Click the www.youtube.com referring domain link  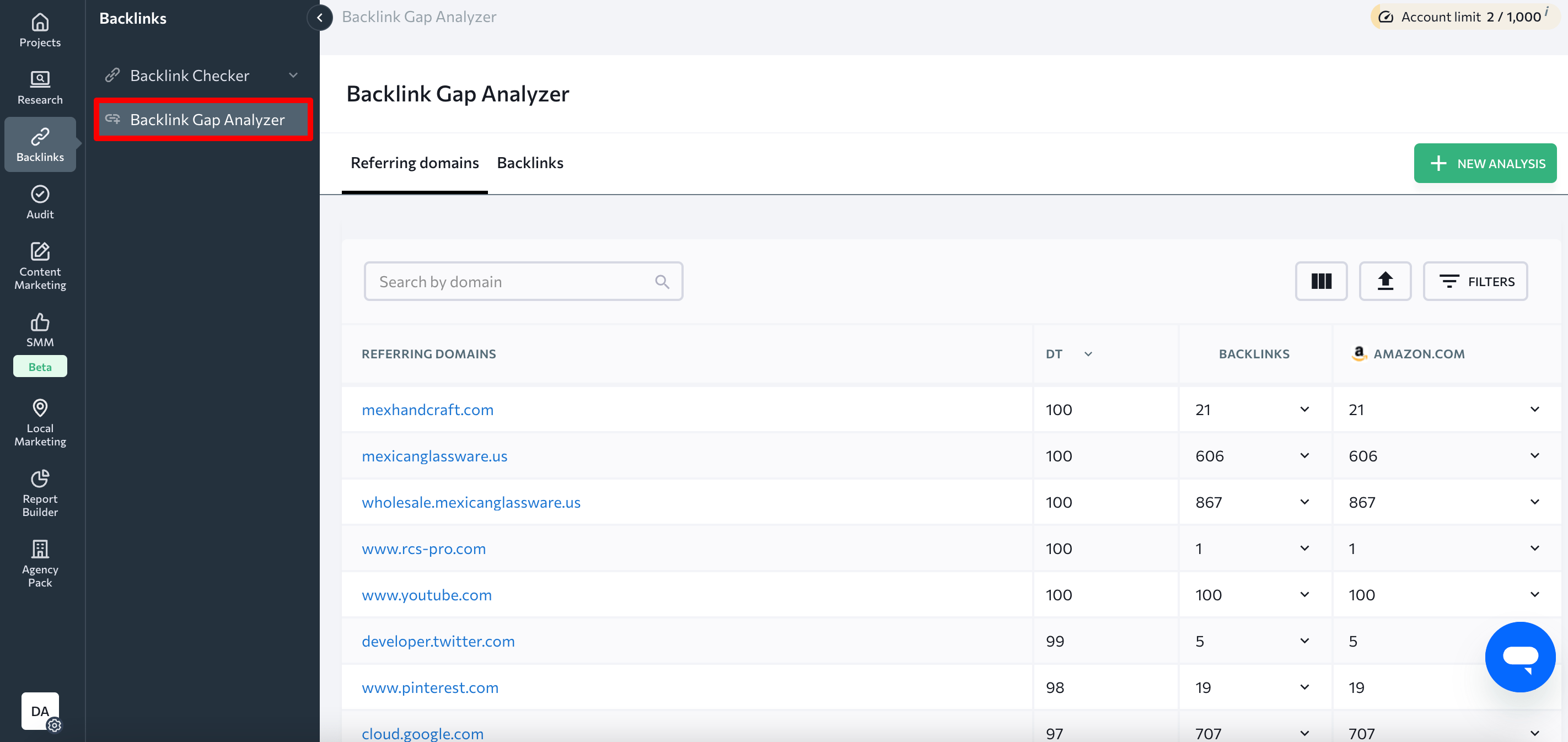pos(427,595)
